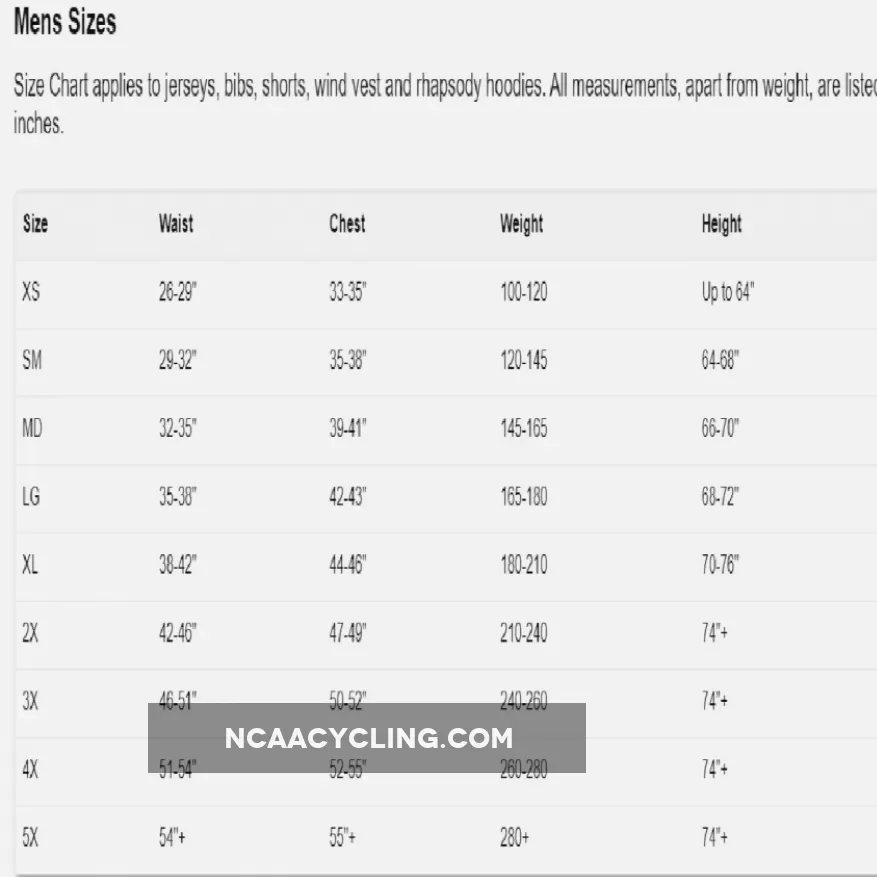
Task: Select the Waist column header
Action: point(176,224)
